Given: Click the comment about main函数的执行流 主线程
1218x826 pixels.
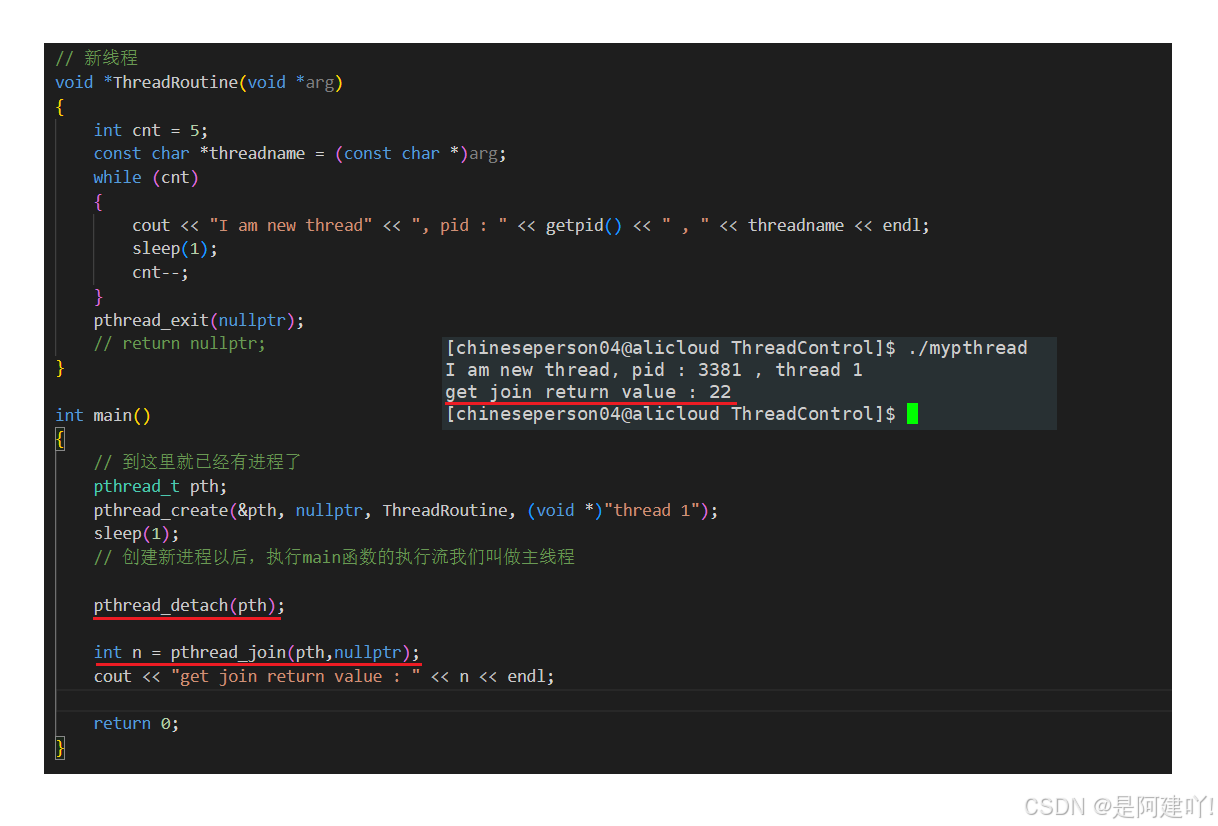Looking at the screenshot, I should coord(334,557).
